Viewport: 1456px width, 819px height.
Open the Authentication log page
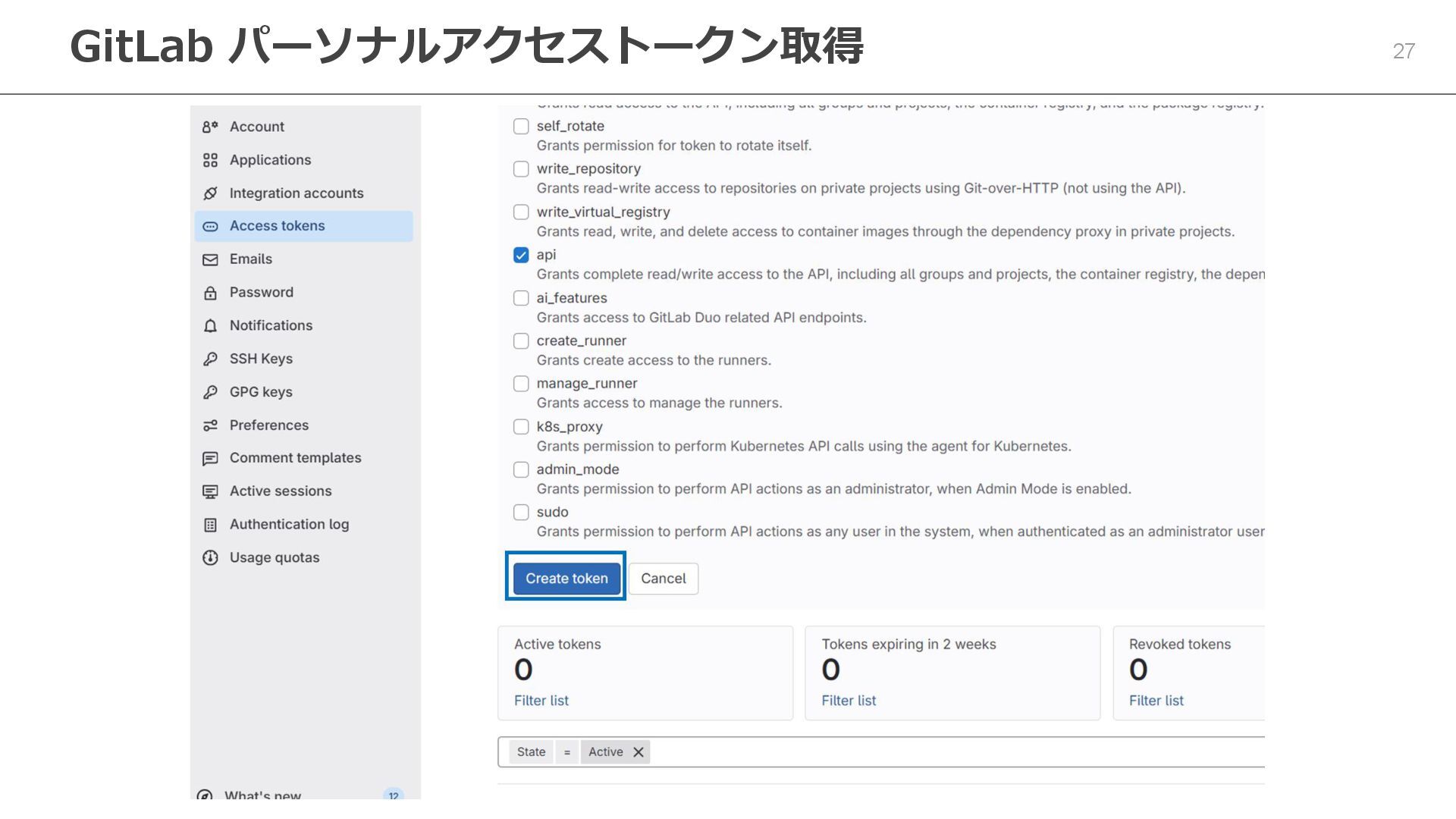pos(289,525)
